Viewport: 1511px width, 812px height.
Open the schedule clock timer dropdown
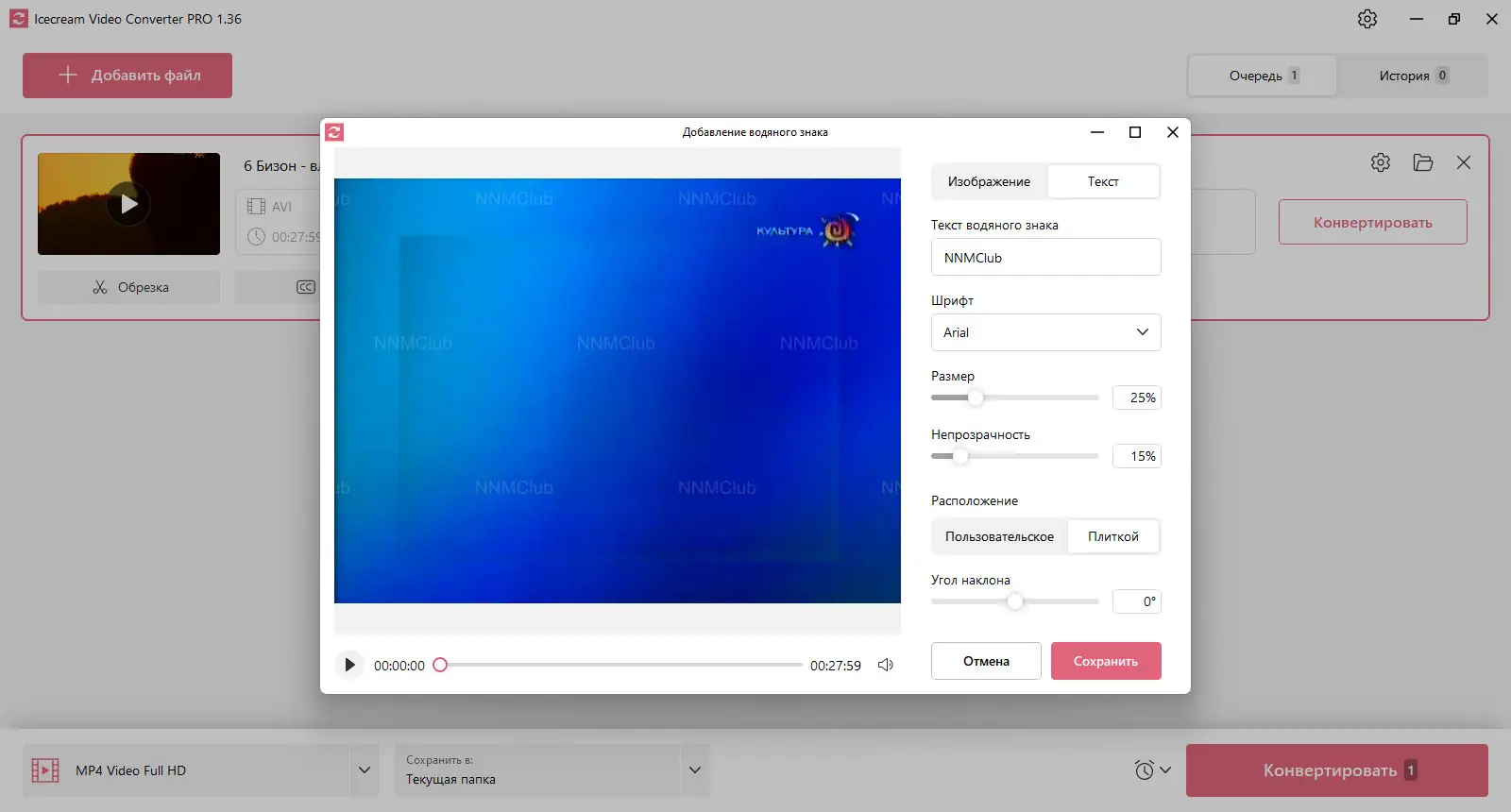(1152, 770)
